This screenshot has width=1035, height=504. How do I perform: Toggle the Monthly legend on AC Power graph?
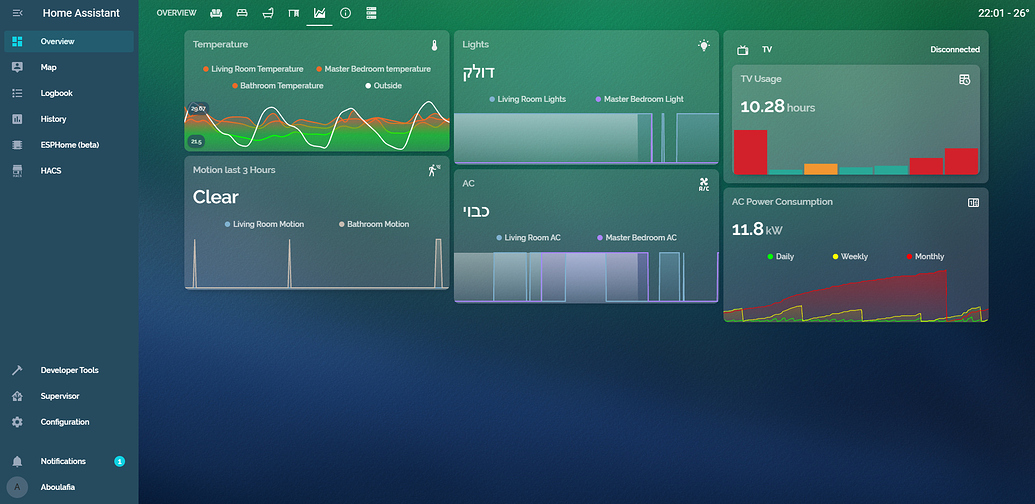coord(925,257)
